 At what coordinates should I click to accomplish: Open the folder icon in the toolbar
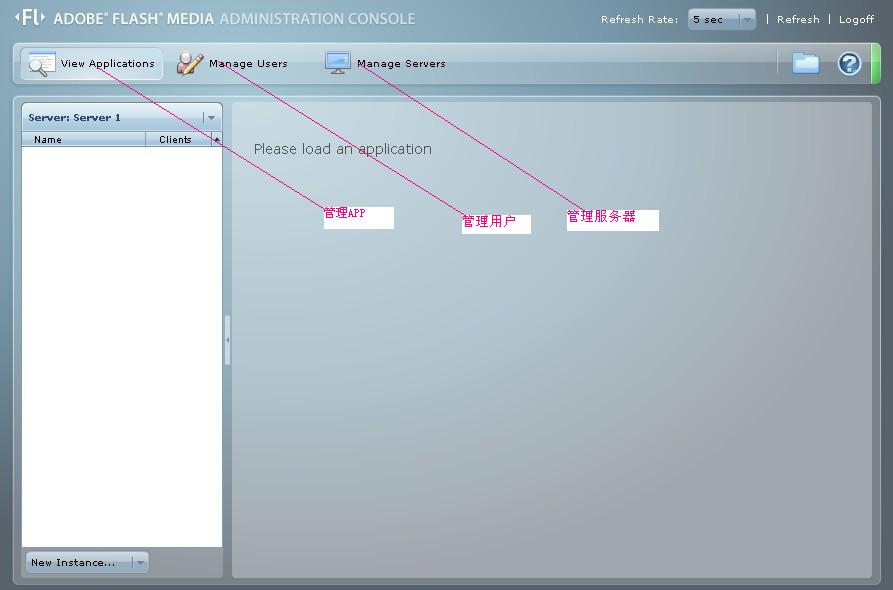pyautogui.click(x=805, y=63)
